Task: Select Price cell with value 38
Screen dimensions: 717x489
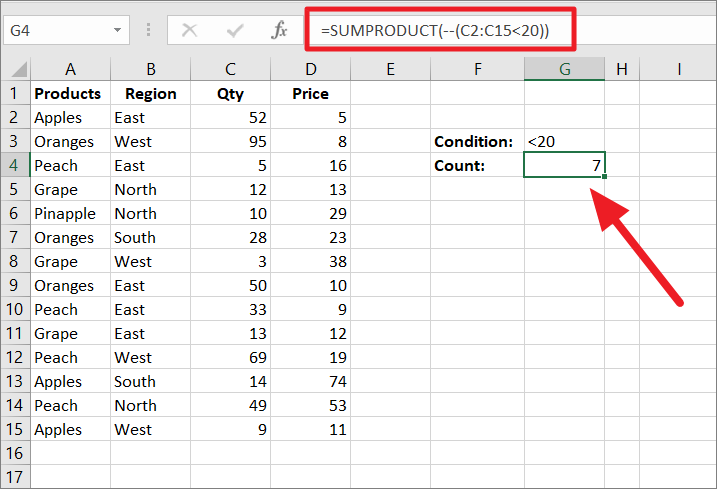Action: [310, 261]
